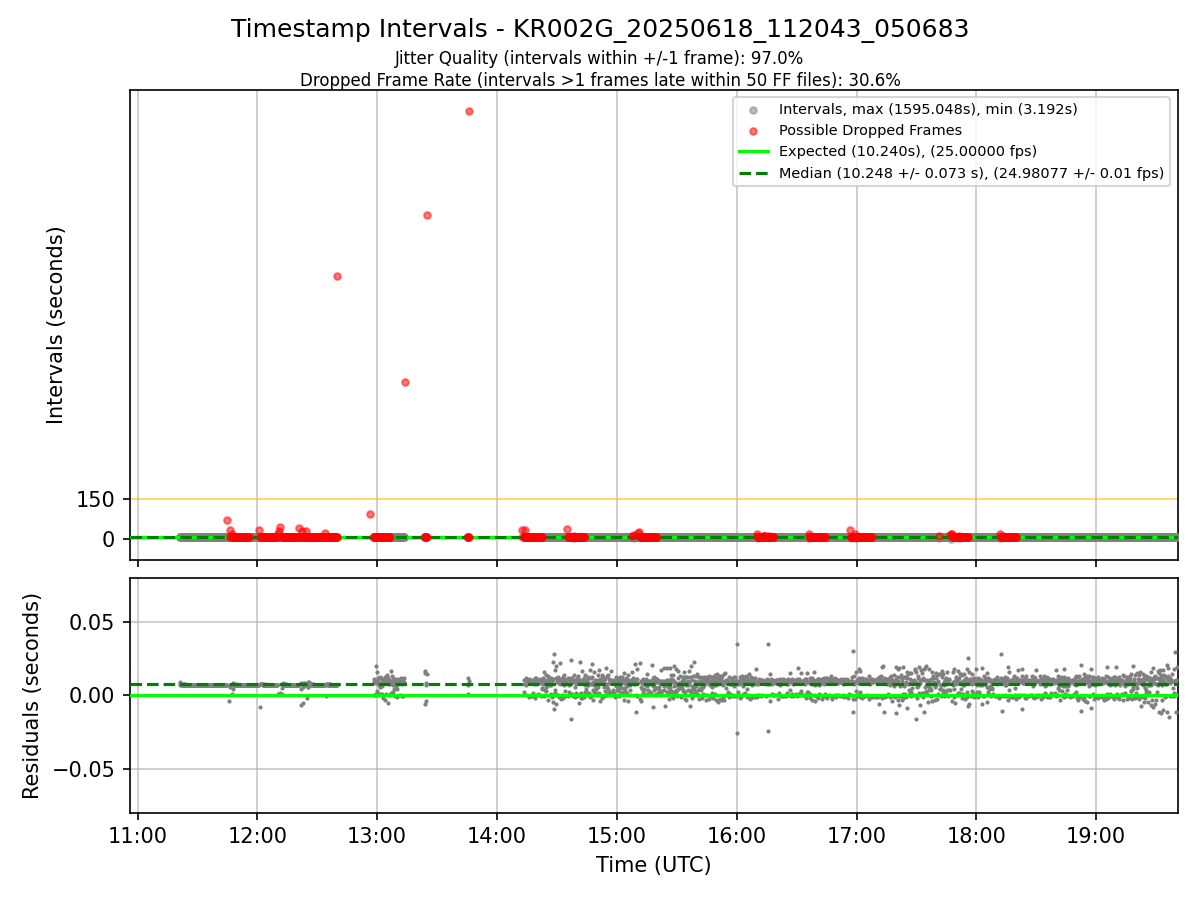Click the '17:00' x-axis tick label
Screen dimensions: 1200x900
tap(857, 834)
